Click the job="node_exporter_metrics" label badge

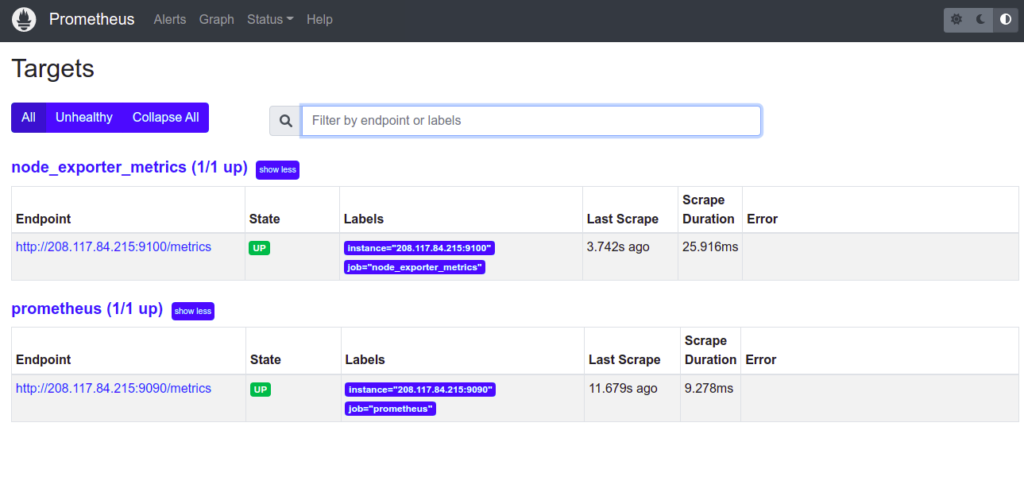(415, 267)
